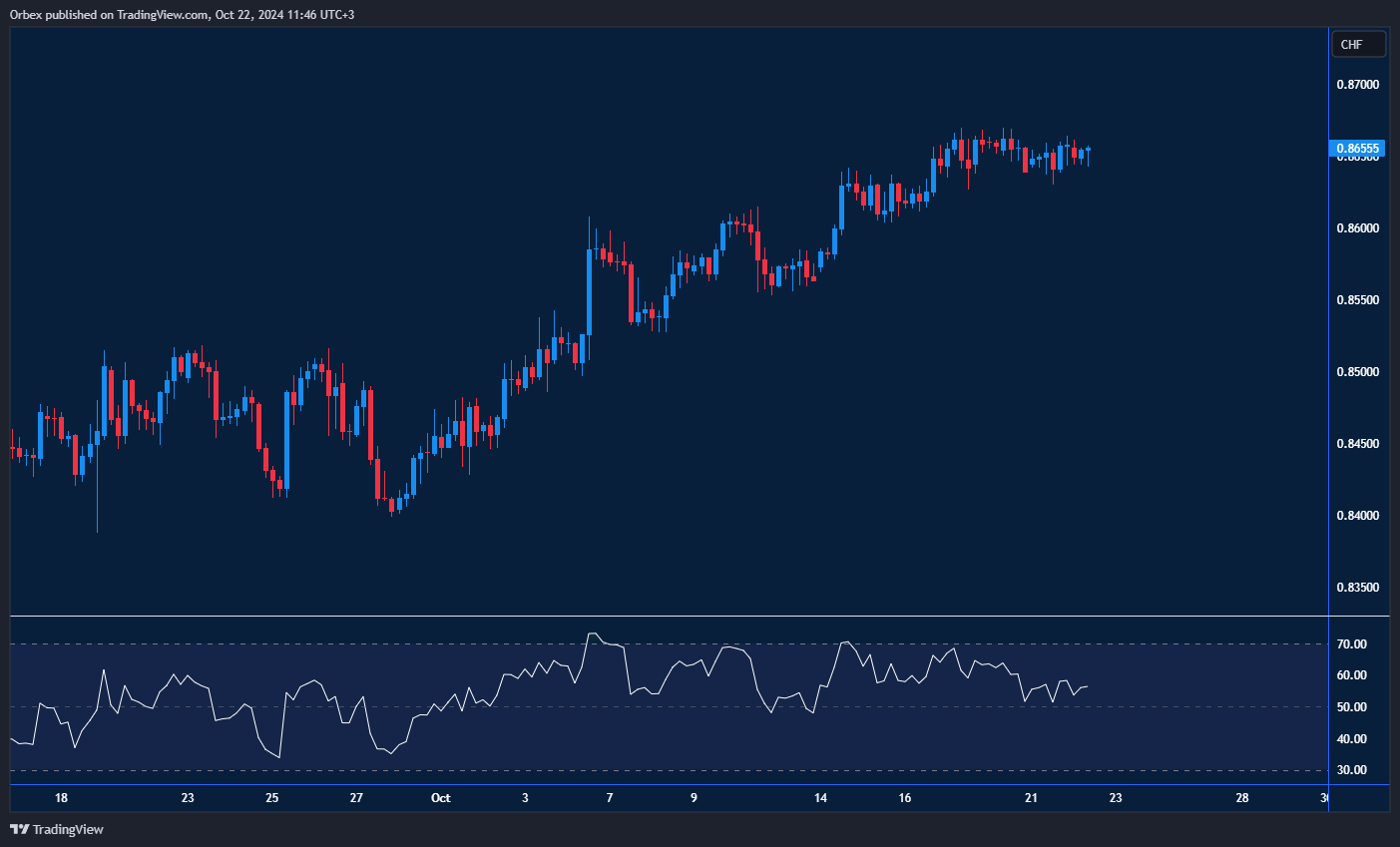Click the 0.87000 price axis label

(x=1358, y=85)
